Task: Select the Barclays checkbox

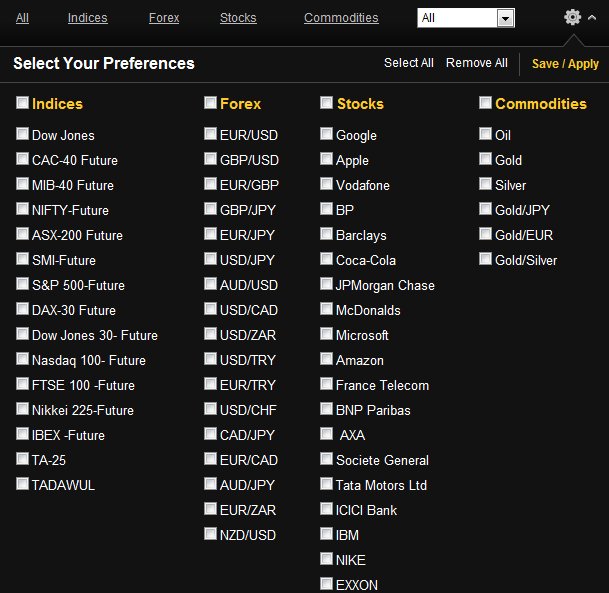Action: pos(327,234)
